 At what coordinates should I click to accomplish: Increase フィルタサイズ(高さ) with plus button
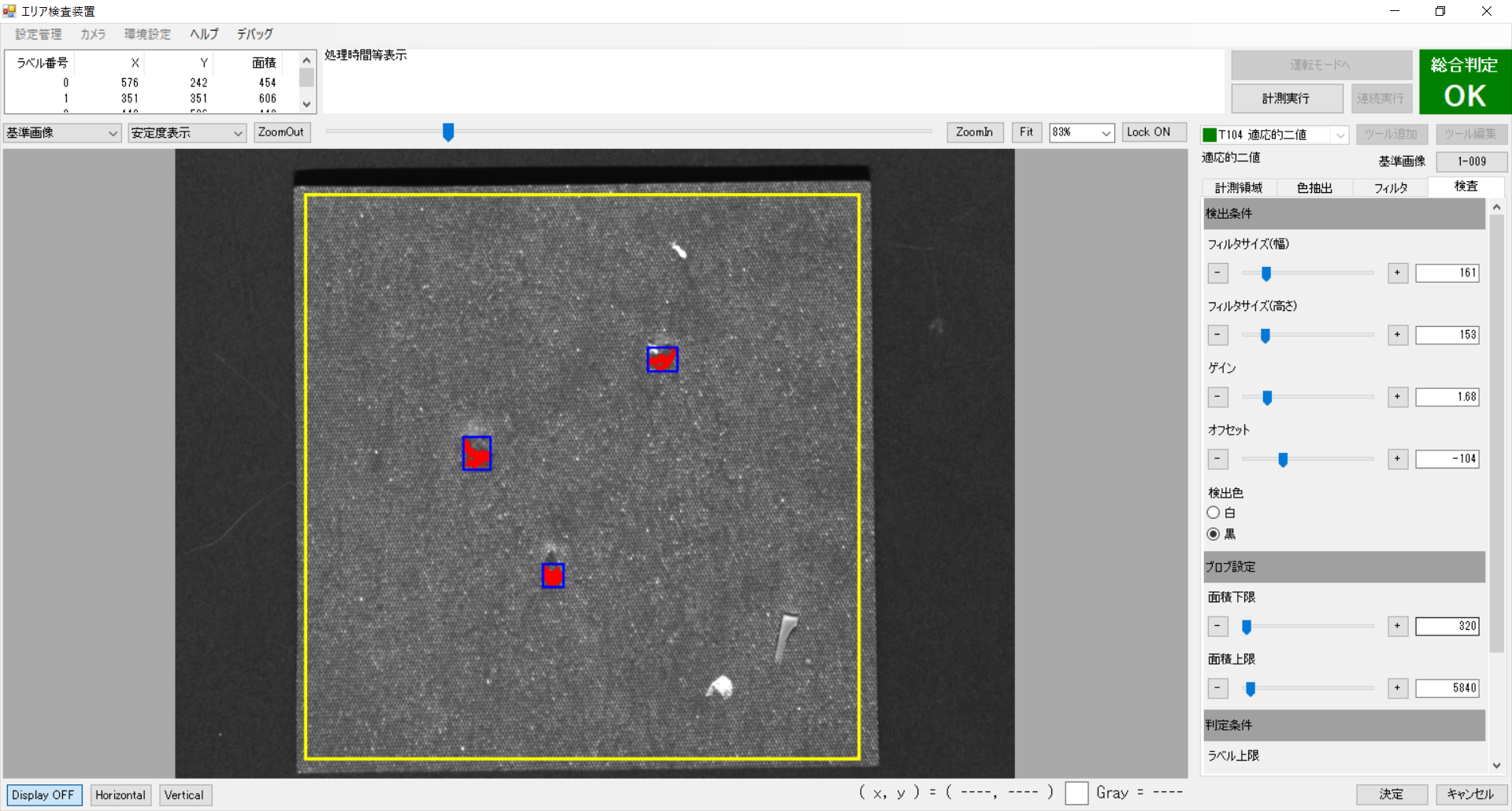[1398, 335]
